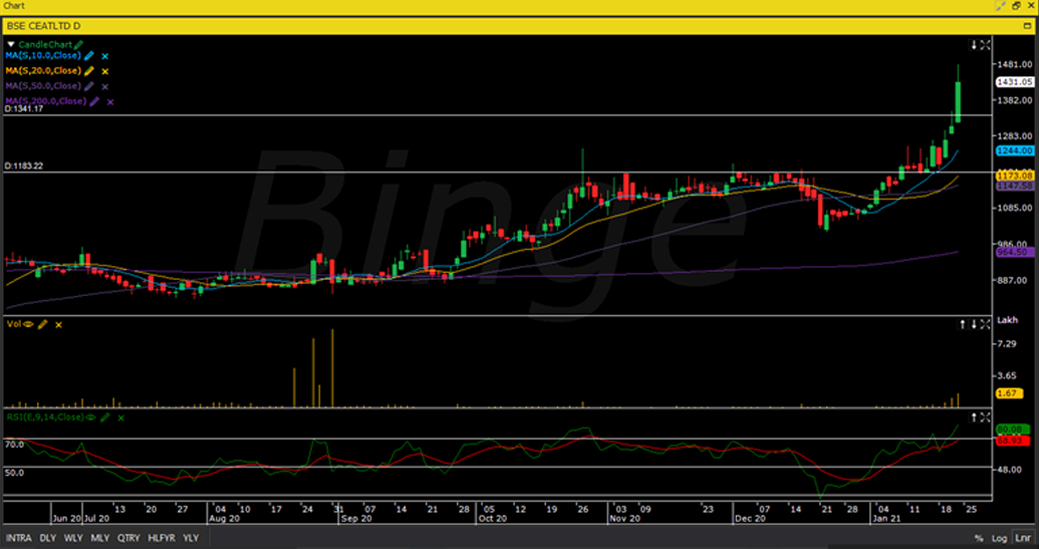Edit the RSI(E,9,14,Close) pencil
Screen dimensions: 1039x549
pyautogui.click(x=105, y=418)
